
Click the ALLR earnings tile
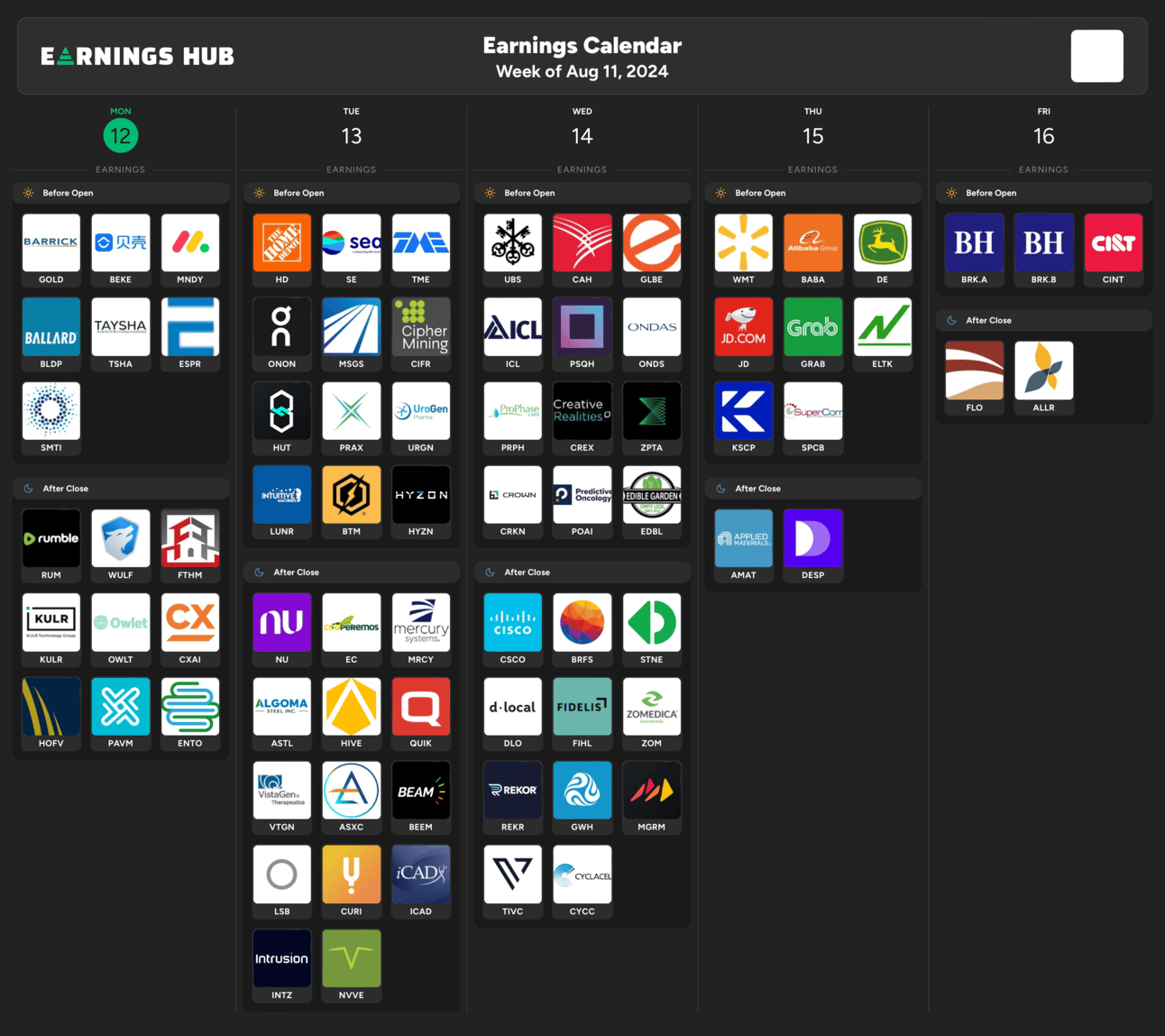tap(1044, 377)
